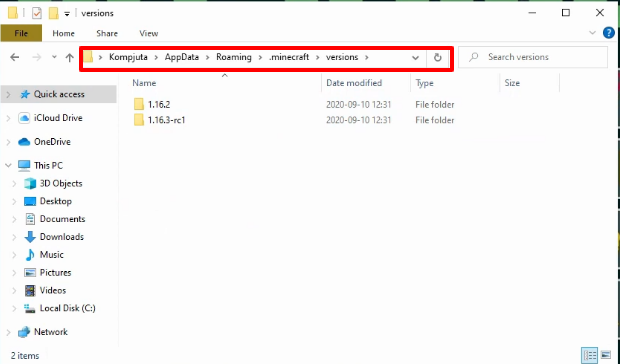Image resolution: width=620 pixels, height=364 pixels.
Task: Go up one folder level
Action: 70,58
